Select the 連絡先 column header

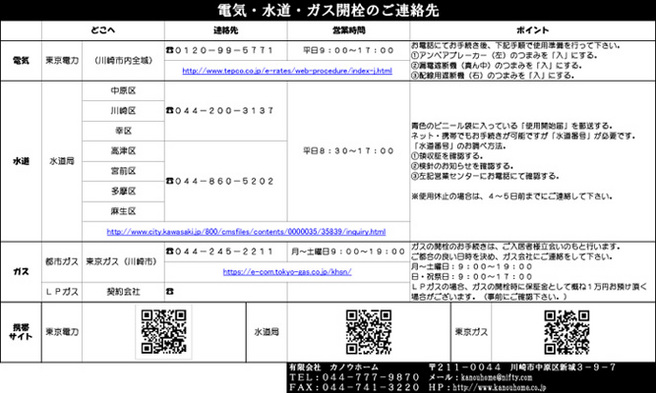226,30
